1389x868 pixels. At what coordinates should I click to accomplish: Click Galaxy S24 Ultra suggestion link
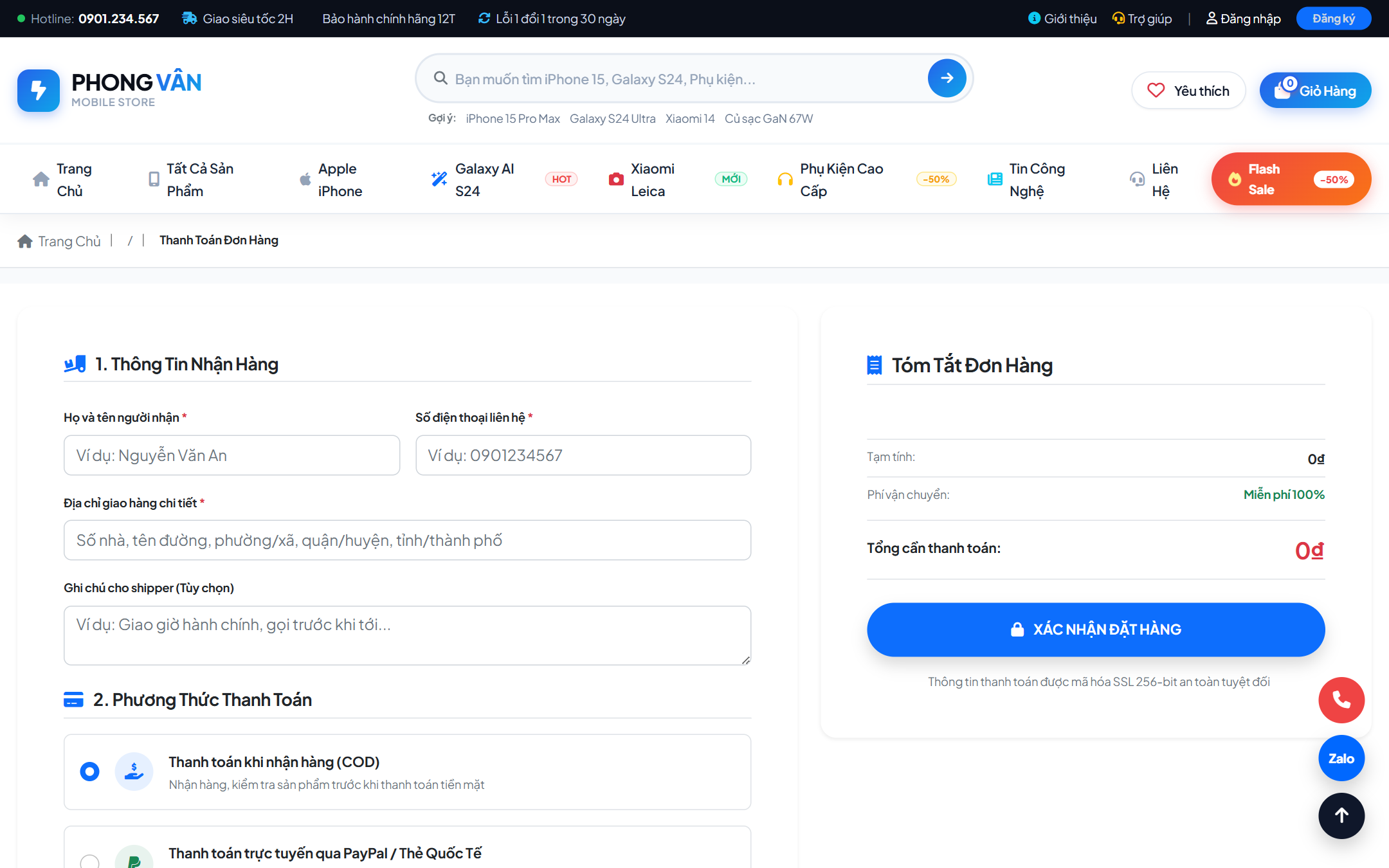(612, 119)
